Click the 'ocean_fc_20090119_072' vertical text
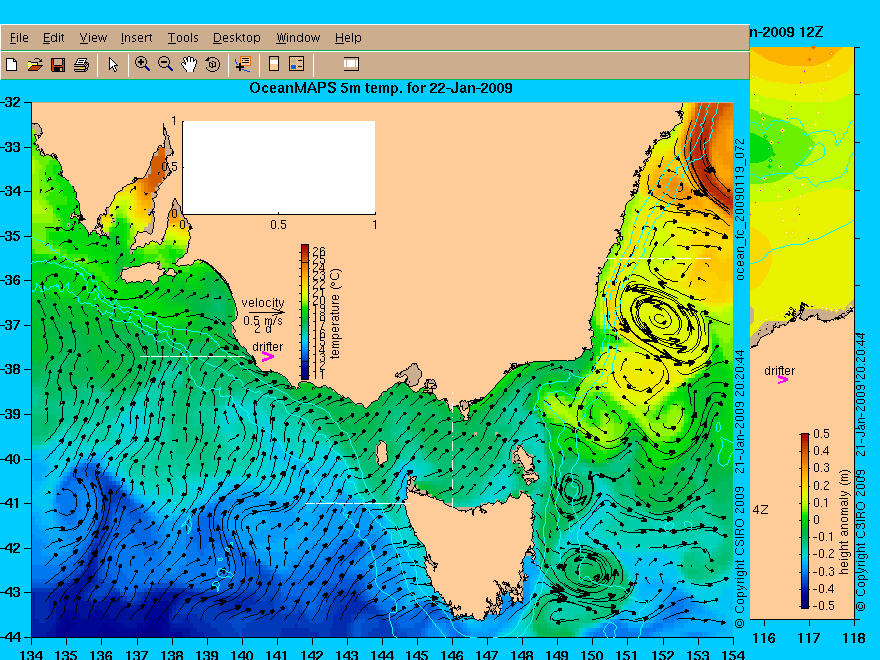Image resolution: width=880 pixels, height=660 pixels. pos(740,209)
